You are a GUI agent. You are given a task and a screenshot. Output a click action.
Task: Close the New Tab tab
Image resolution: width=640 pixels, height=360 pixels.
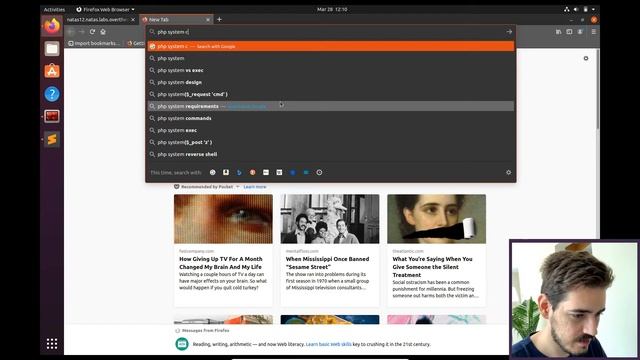208,20
